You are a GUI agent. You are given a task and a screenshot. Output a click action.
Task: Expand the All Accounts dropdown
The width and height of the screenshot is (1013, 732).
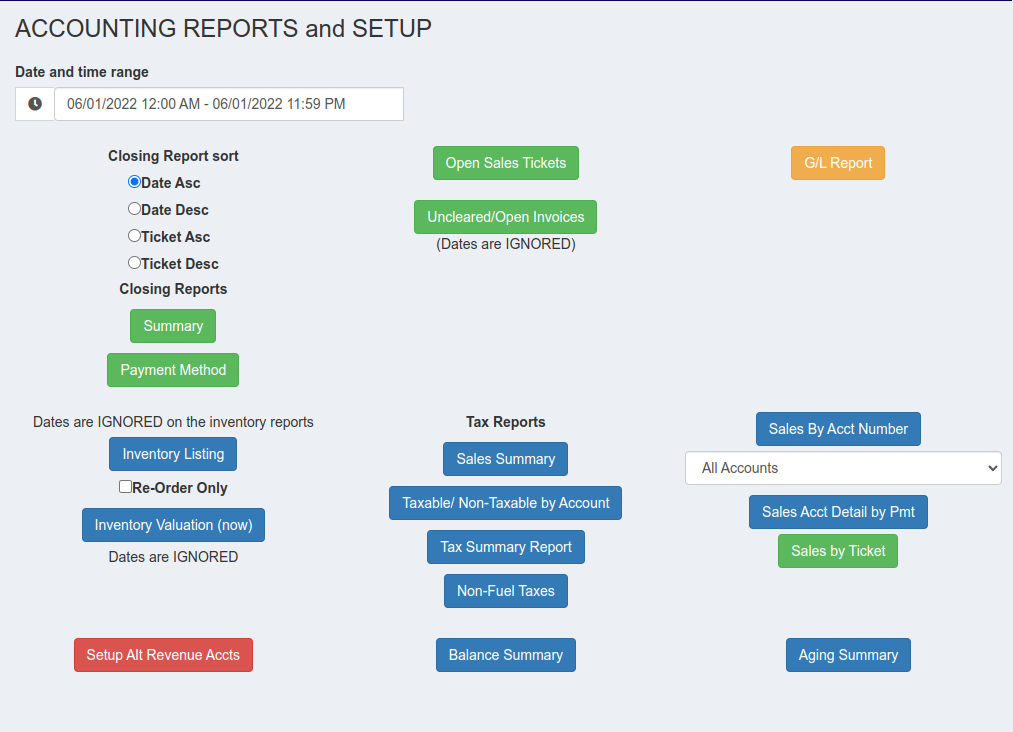843,468
